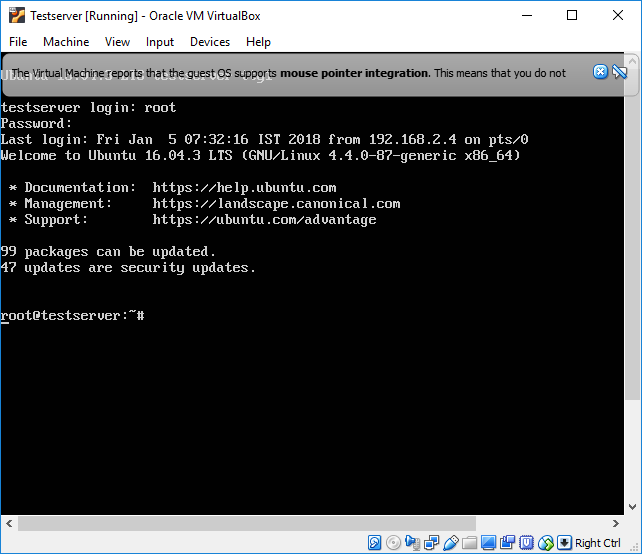Viewport: 642px width, 554px height.
Task: Click the horizontal scrollbar right arrow
Action: pyautogui.click(x=616, y=523)
